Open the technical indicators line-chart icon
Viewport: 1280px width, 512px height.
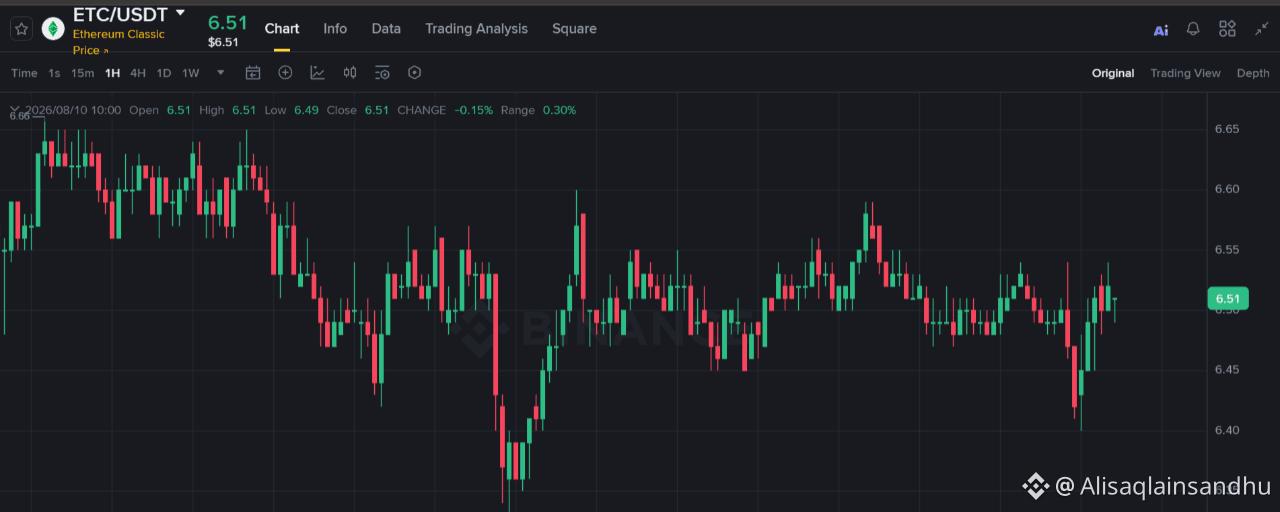pyautogui.click(x=317, y=73)
